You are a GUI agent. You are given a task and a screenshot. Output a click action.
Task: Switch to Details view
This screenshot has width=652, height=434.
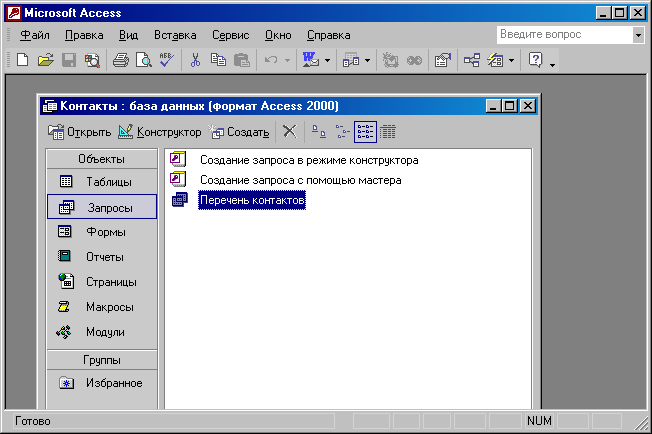tap(388, 132)
